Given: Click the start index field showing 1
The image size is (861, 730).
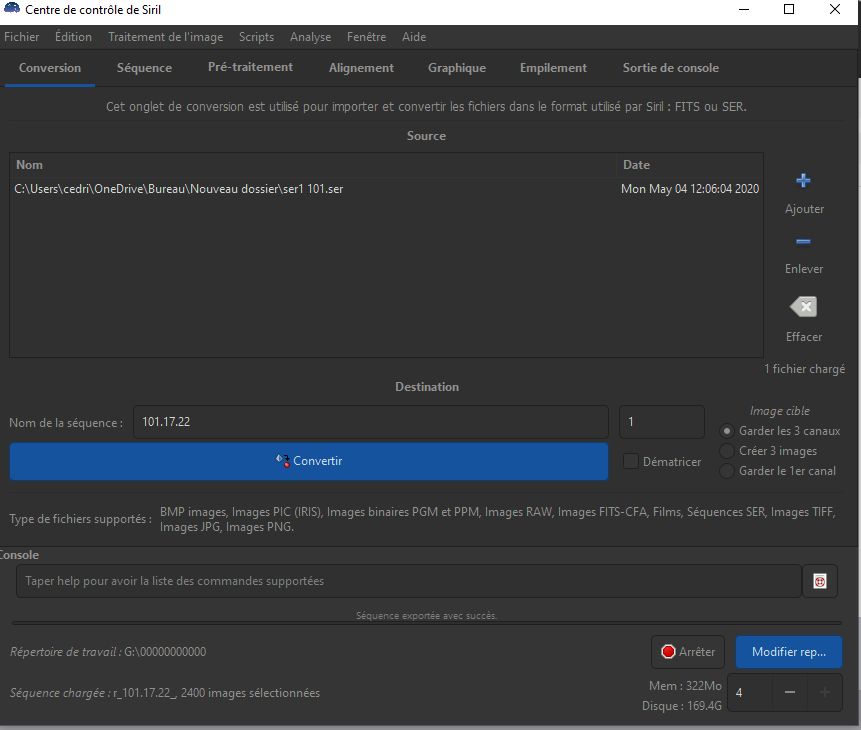Looking at the screenshot, I should (x=662, y=422).
